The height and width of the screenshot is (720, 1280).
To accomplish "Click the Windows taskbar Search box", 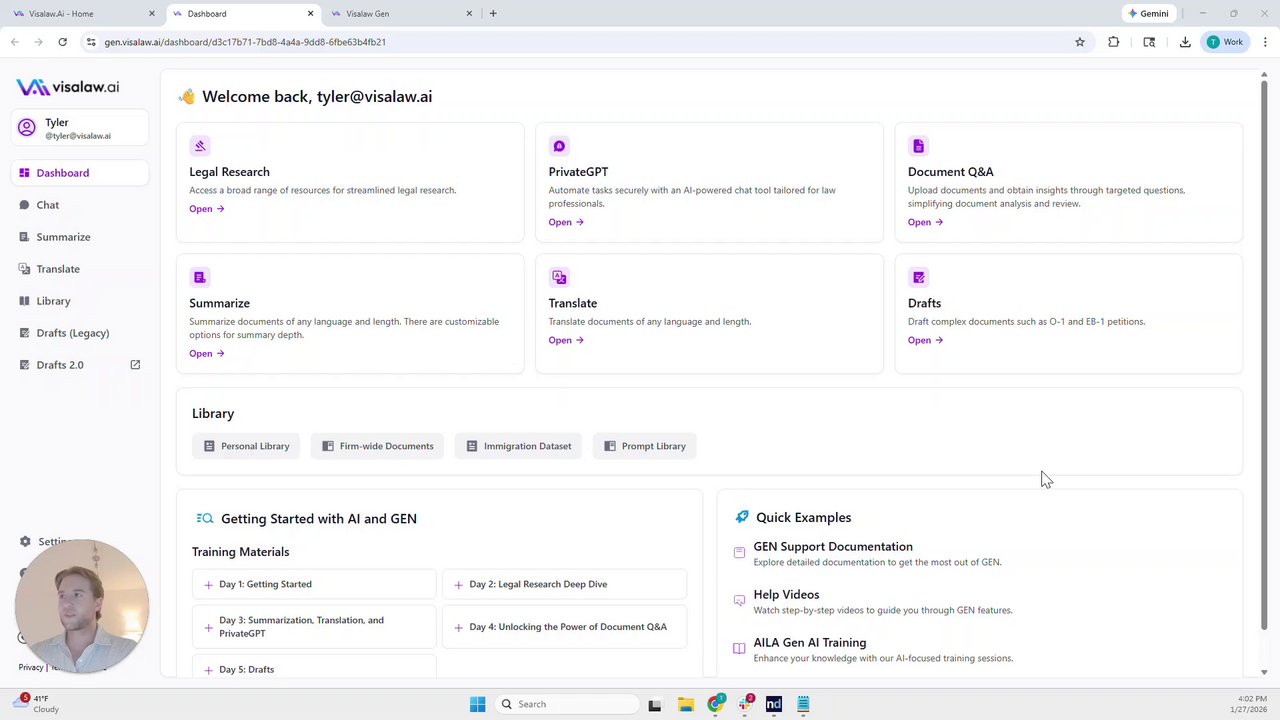I will pyautogui.click(x=567, y=704).
